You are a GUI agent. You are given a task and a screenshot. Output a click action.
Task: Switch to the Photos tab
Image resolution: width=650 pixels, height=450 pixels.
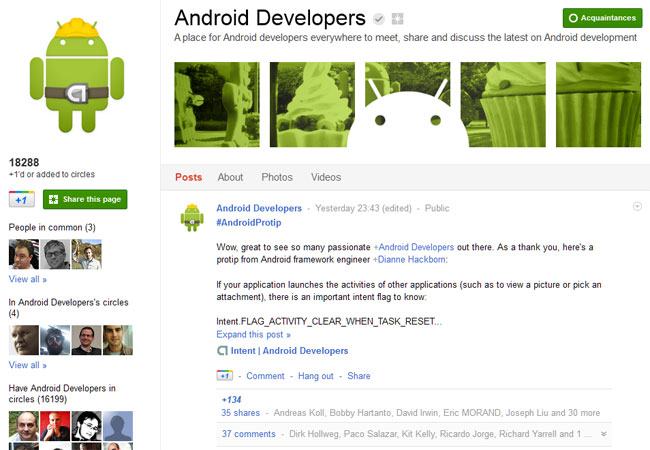pyautogui.click(x=277, y=177)
